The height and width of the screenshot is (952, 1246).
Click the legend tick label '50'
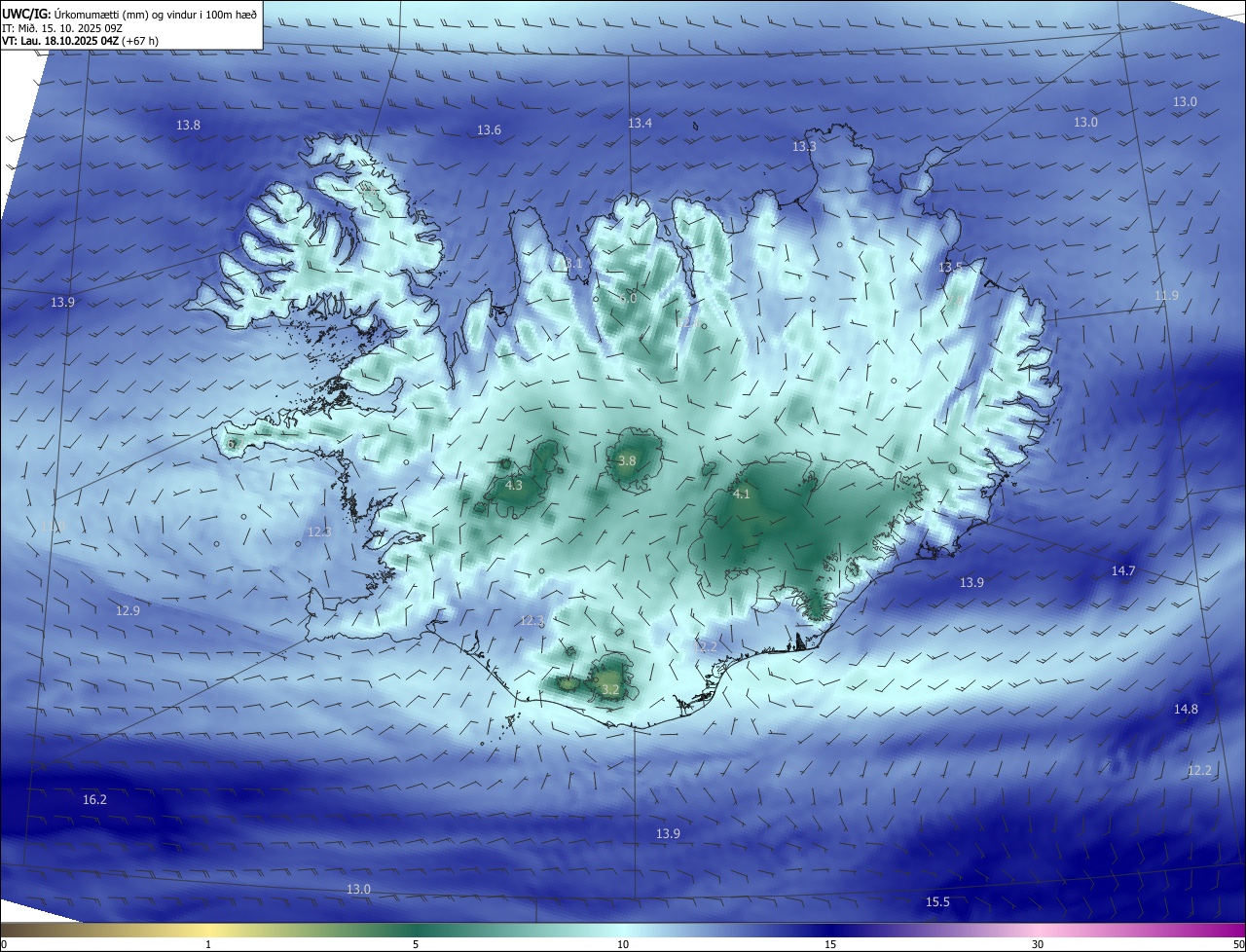click(x=1238, y=944)
